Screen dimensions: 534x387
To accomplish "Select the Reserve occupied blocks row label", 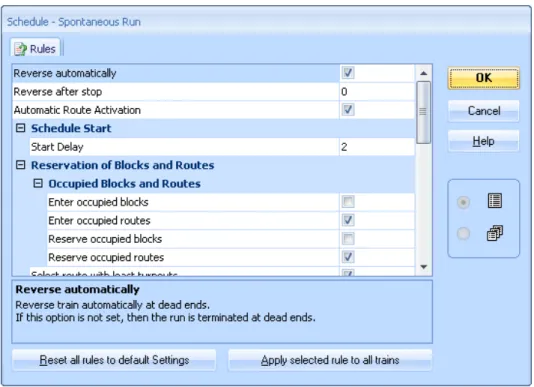I will pyautogui.click(x=105, y=239).
